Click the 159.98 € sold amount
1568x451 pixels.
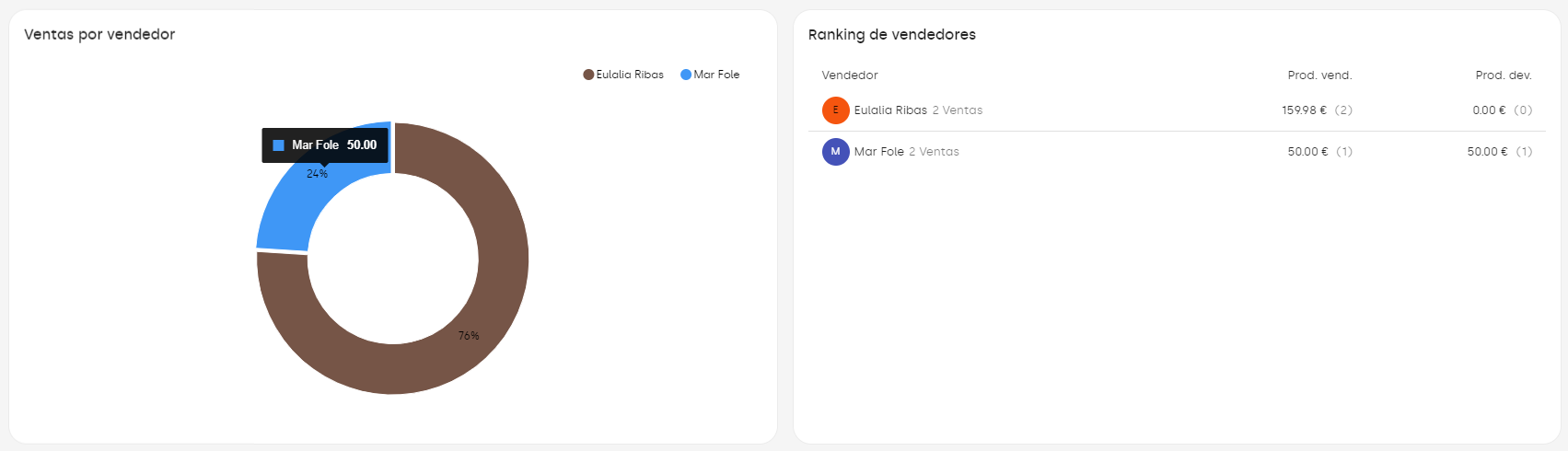pyautogui.click(x=1304, y=110)
